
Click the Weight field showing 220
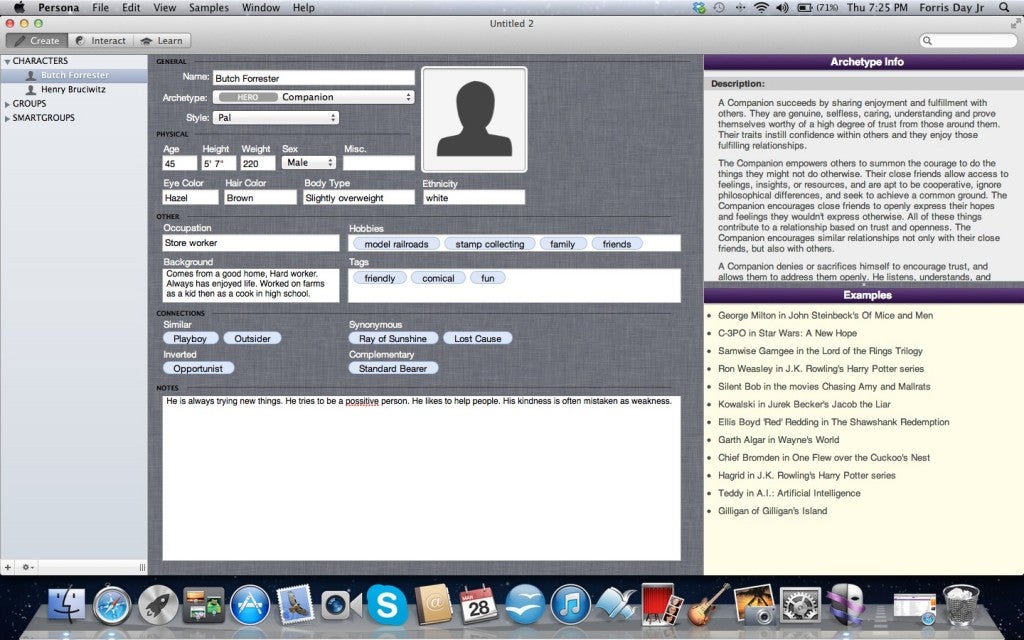258,163
